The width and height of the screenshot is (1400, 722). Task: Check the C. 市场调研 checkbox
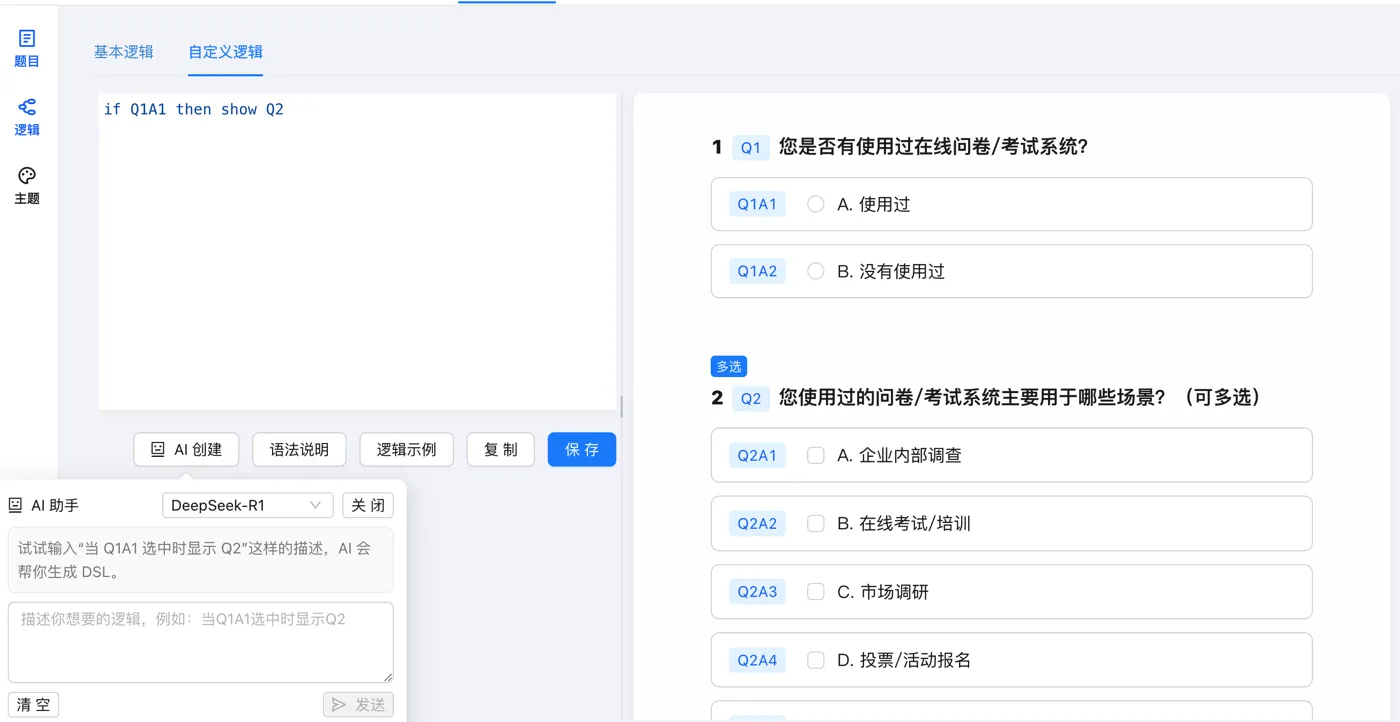pos(816,592)
